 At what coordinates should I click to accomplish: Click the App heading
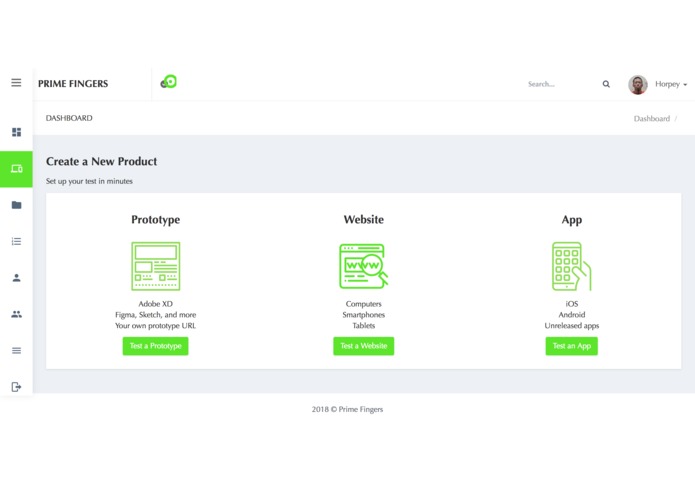click(x=572, y=220)
